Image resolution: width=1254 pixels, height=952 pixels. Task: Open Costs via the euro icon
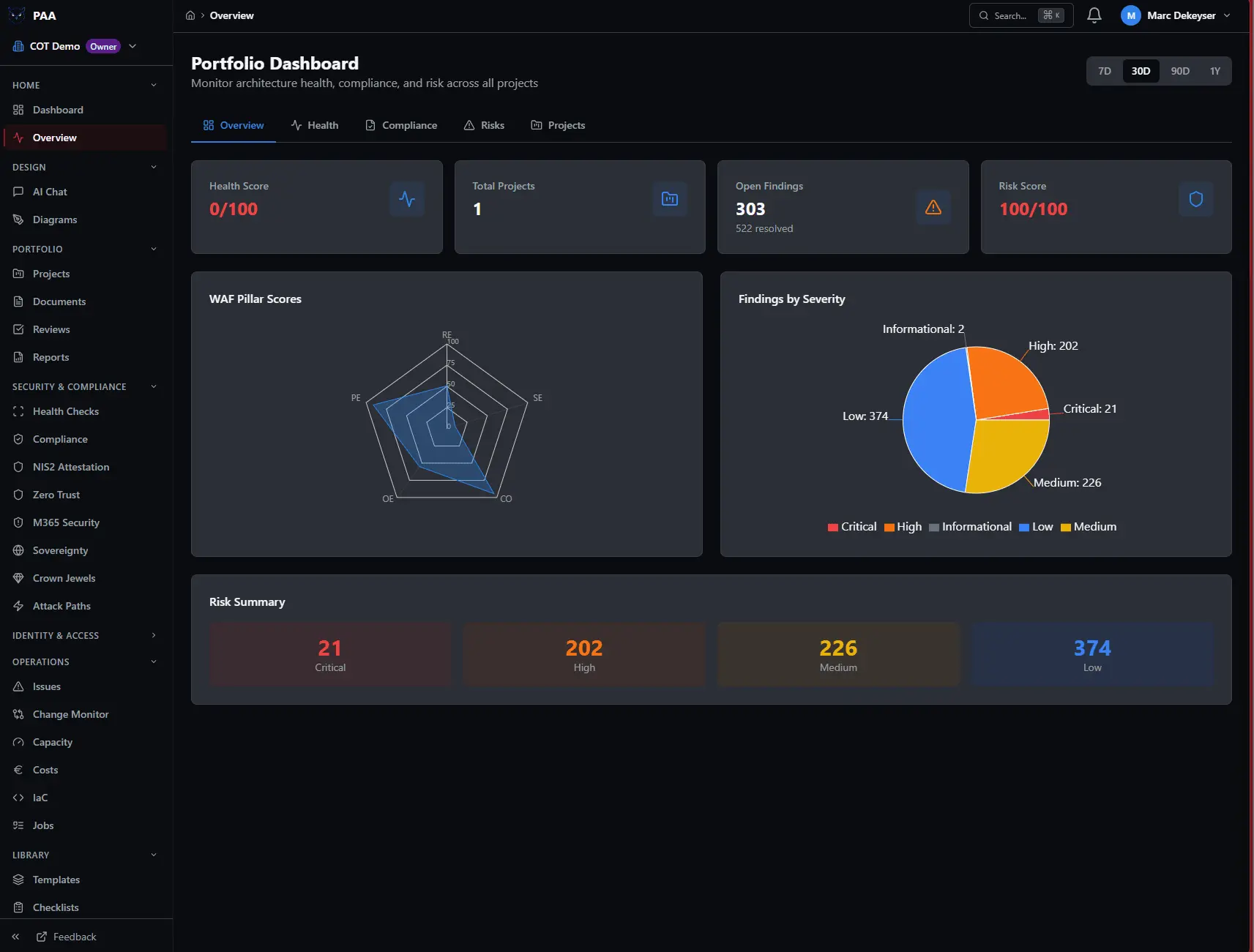point(18,770)
